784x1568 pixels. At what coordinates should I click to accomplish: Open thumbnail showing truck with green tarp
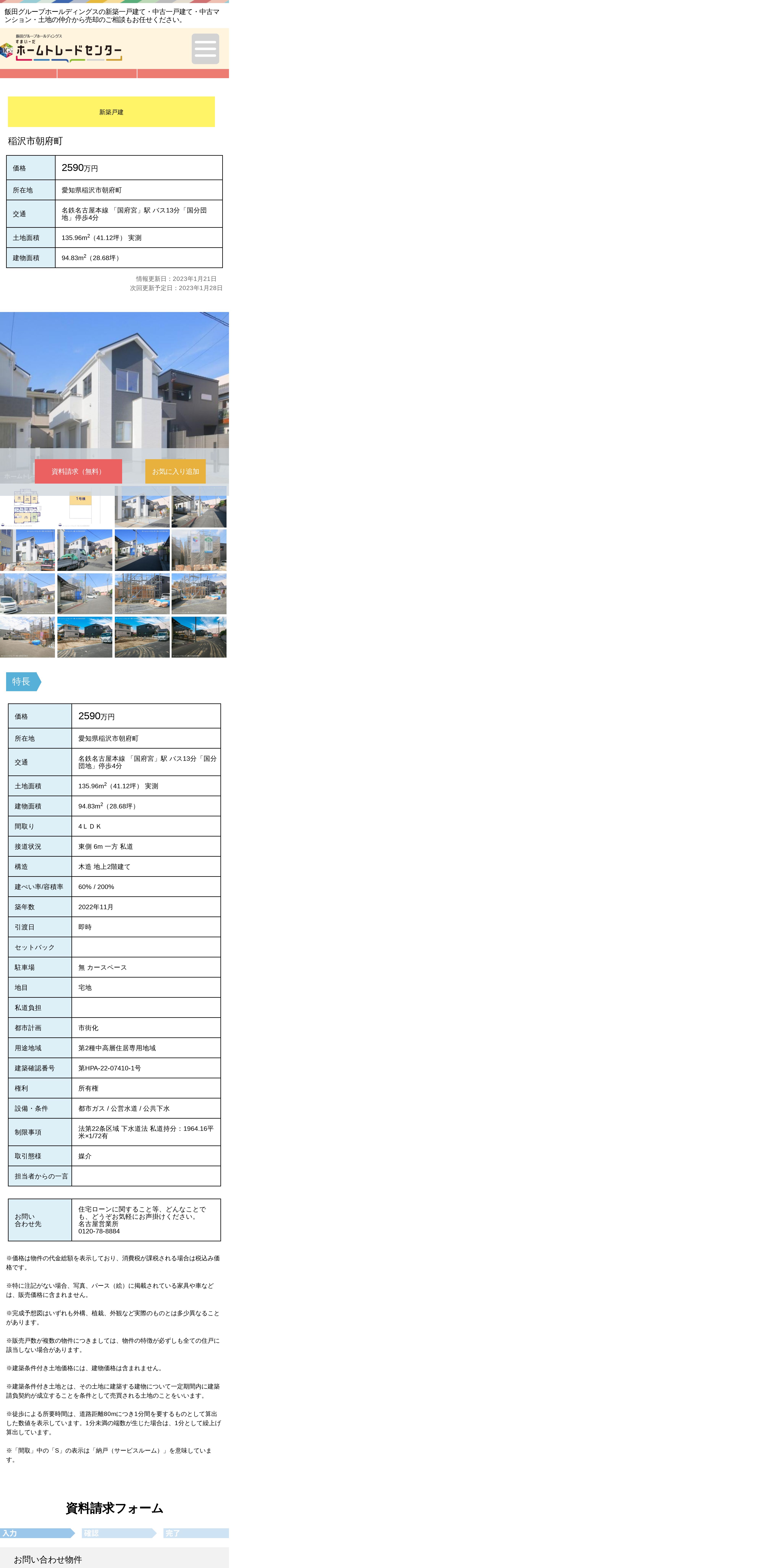[85, 550]
